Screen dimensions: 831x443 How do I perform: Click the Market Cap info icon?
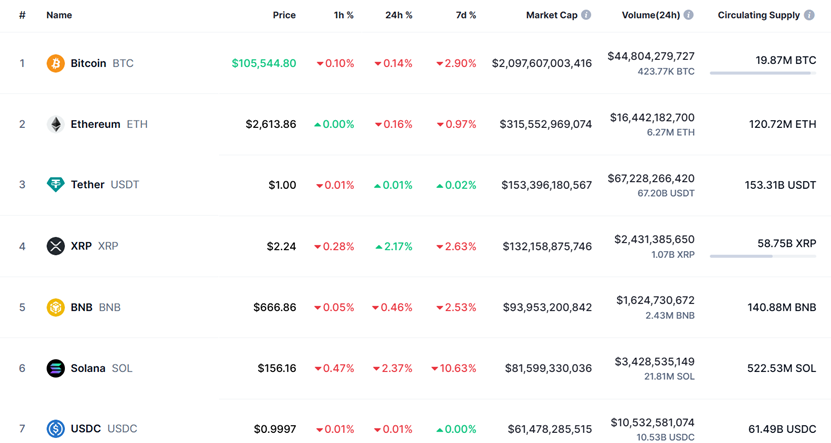[586, 15]
